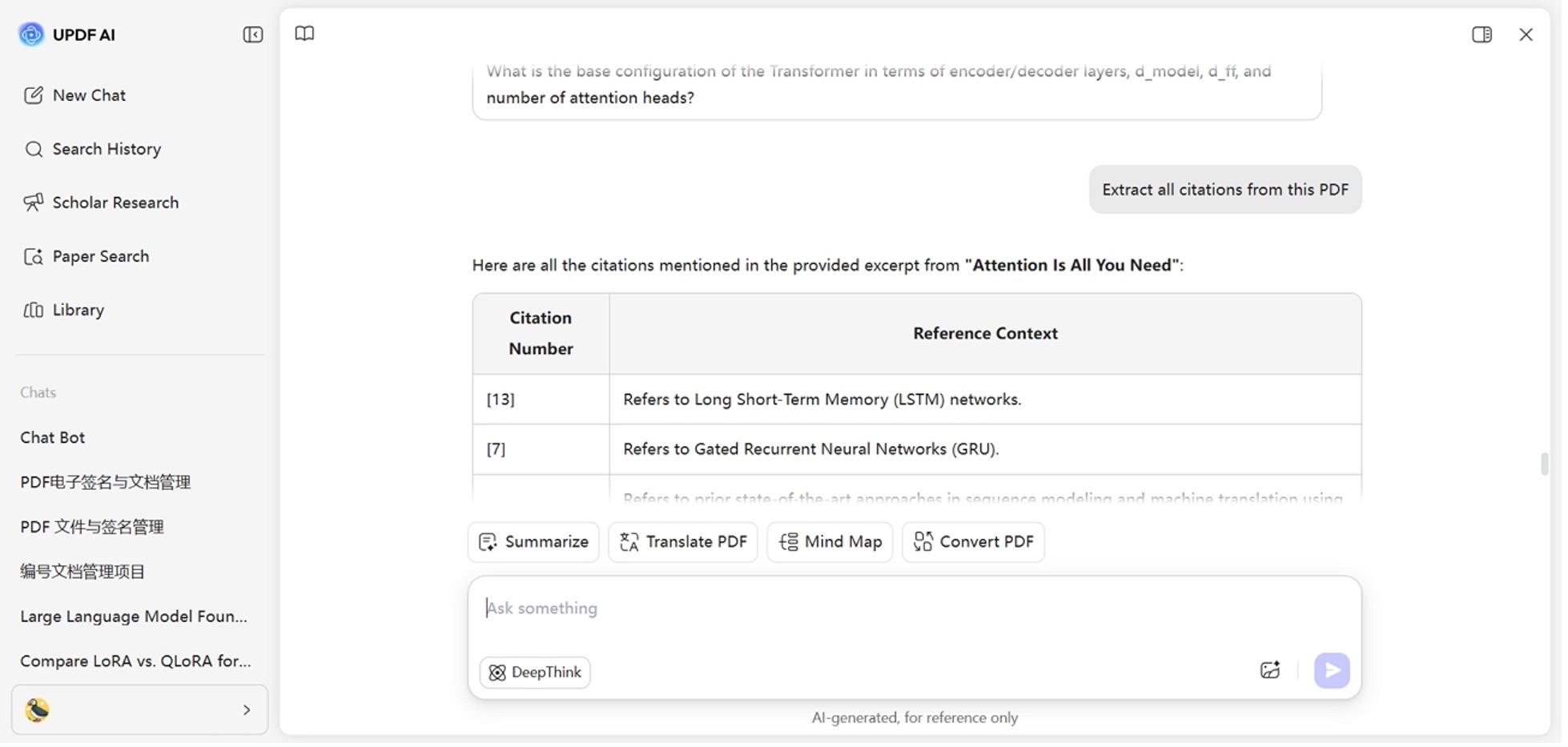Collapse the left sidebar panel icon
This screenshot has height=747, width=1568.
(253, 34)
